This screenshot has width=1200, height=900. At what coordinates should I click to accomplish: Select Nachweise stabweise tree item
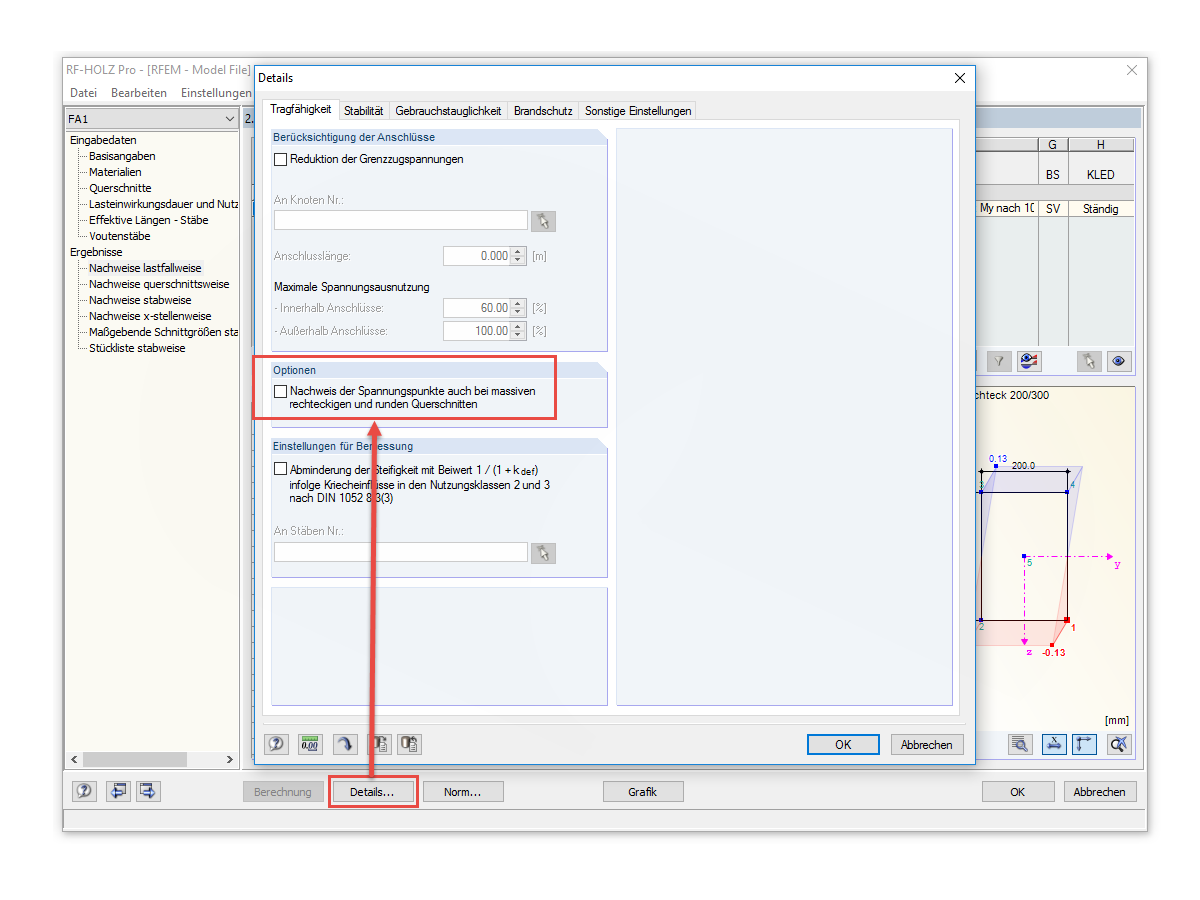[x=140, y=300]
